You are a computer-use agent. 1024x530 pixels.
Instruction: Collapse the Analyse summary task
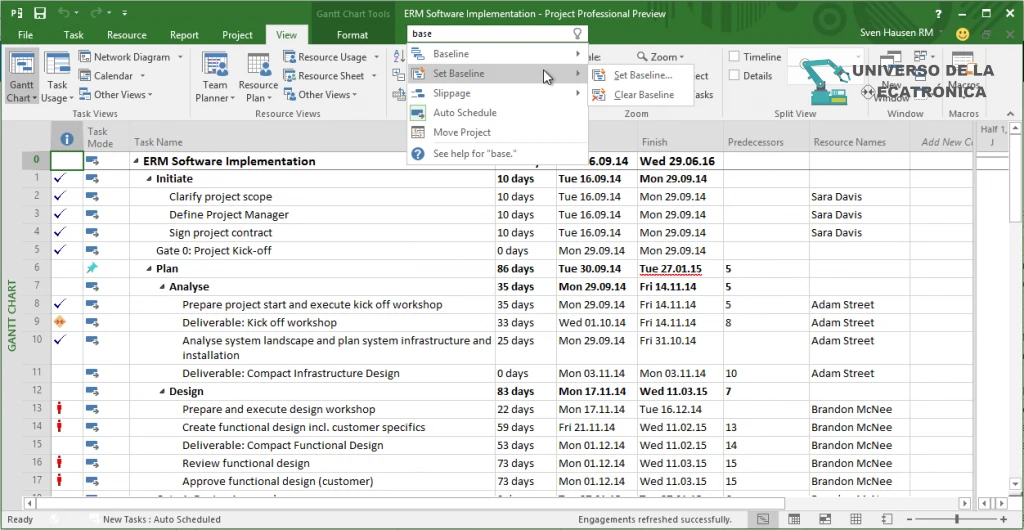[x=162, y=287]
